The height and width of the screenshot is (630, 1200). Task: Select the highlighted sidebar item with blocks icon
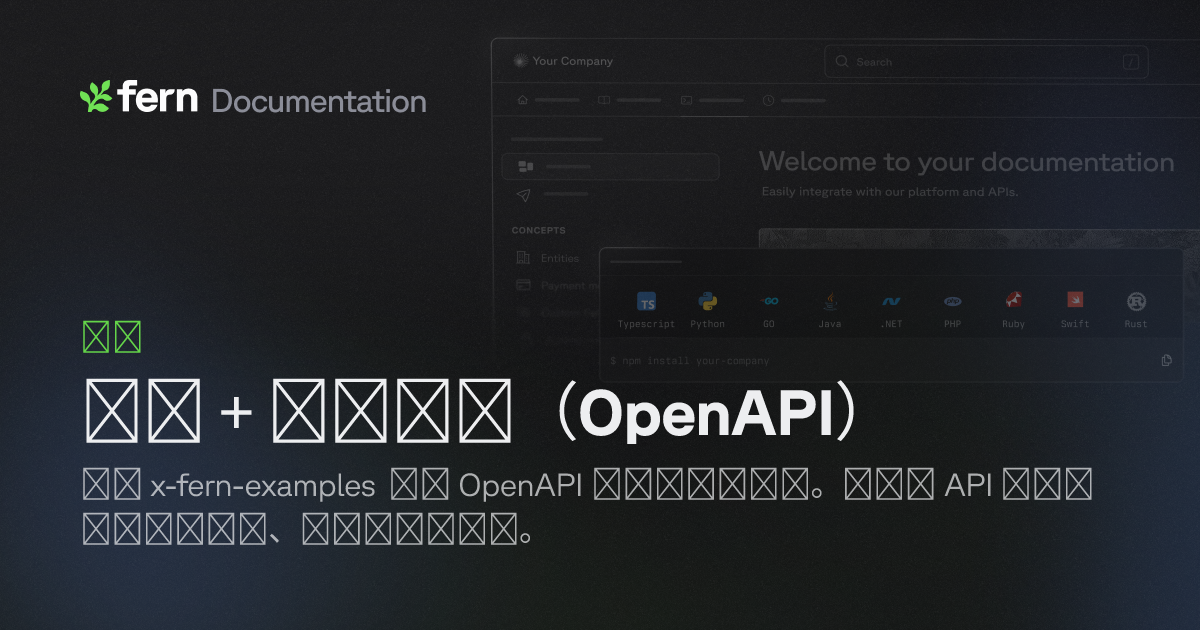[x=611, y=166]
